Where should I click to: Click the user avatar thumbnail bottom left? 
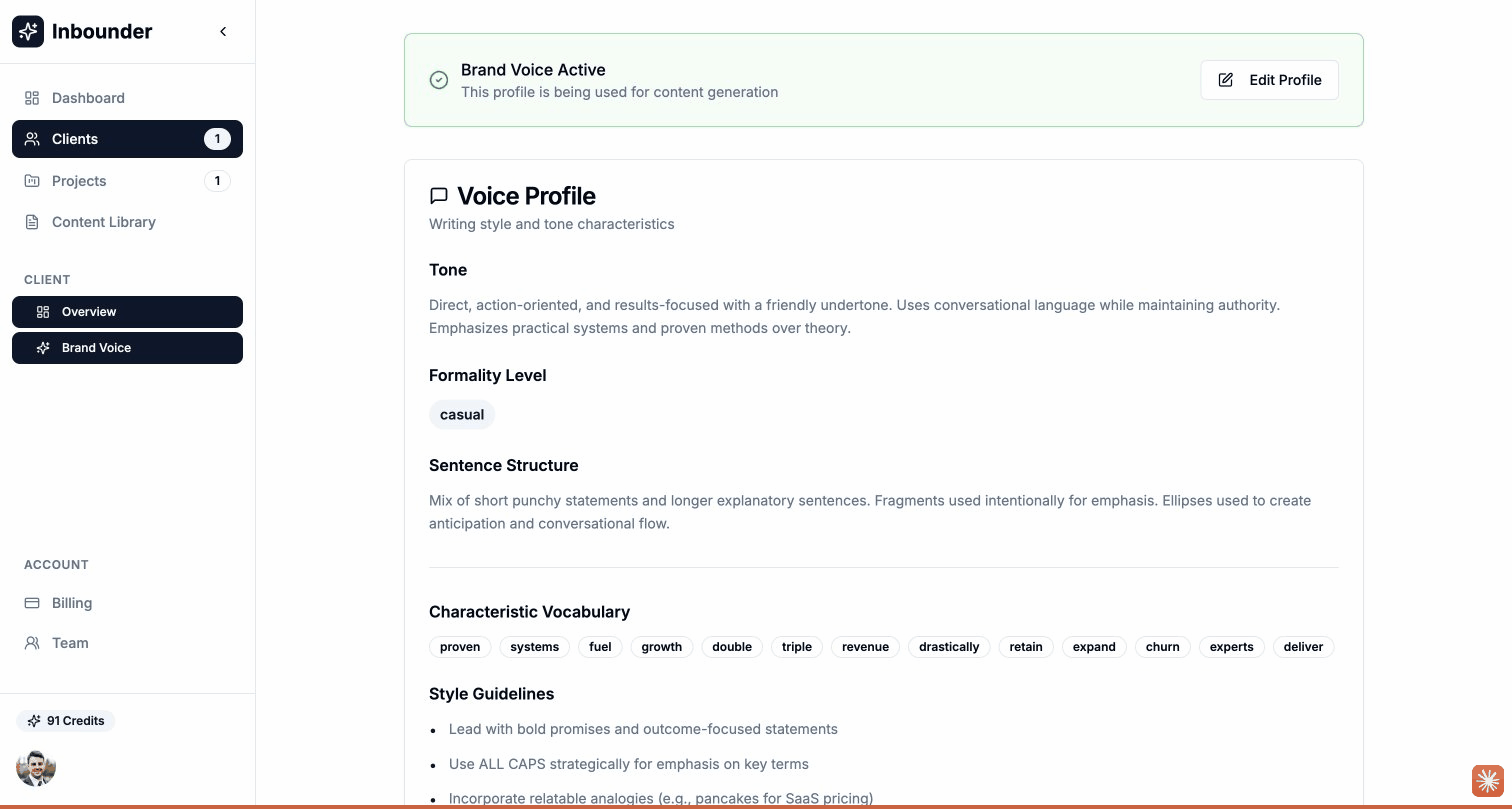click(36, 768)
